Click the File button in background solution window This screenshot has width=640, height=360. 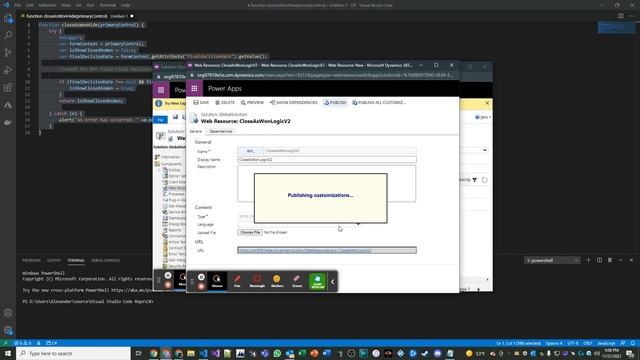(160, 120)
